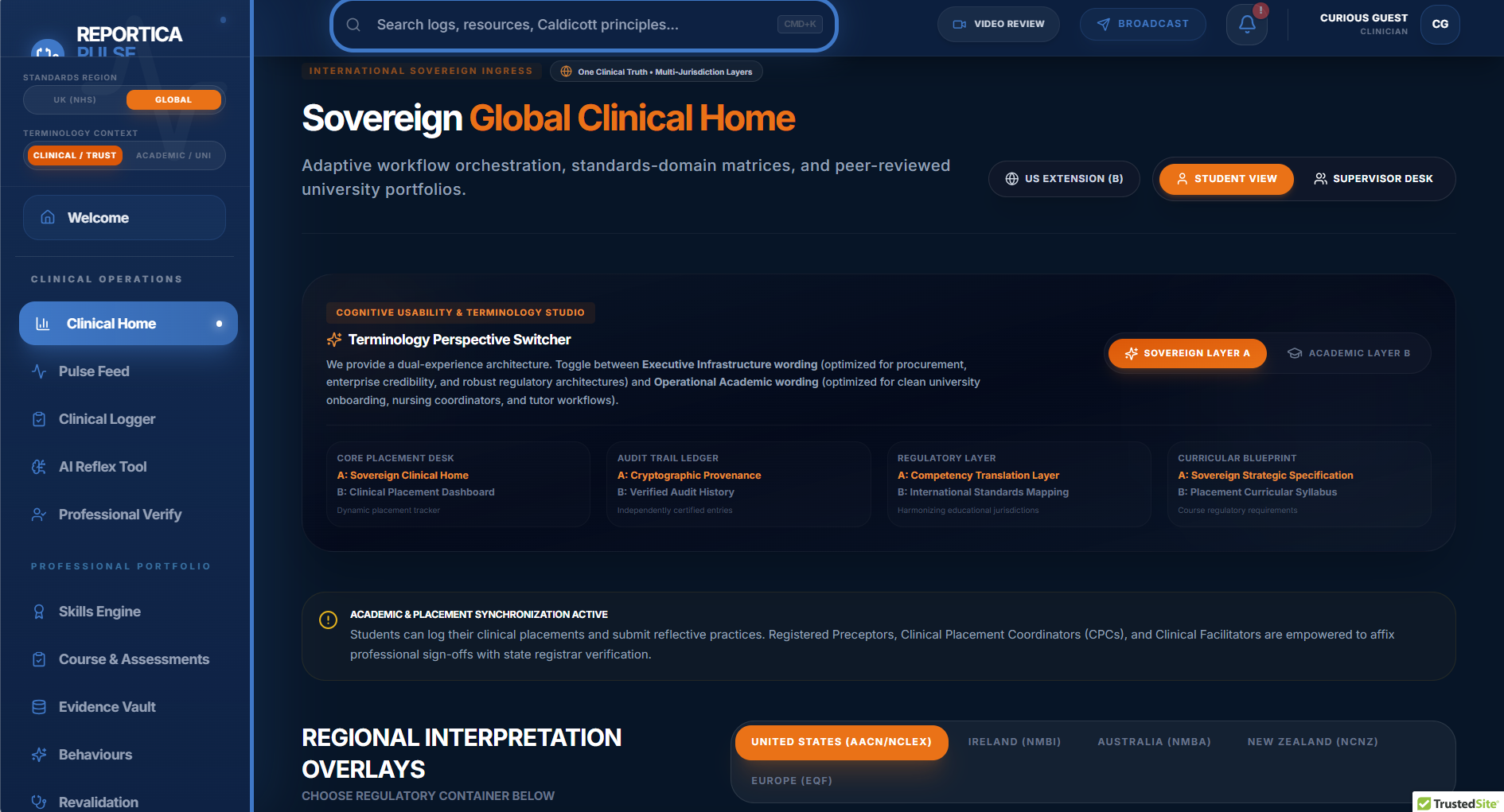Viewport: 1504px width, 812px height.
Task: Click the database icon beside Evidence Vault
Action: [x=39, y=707]
